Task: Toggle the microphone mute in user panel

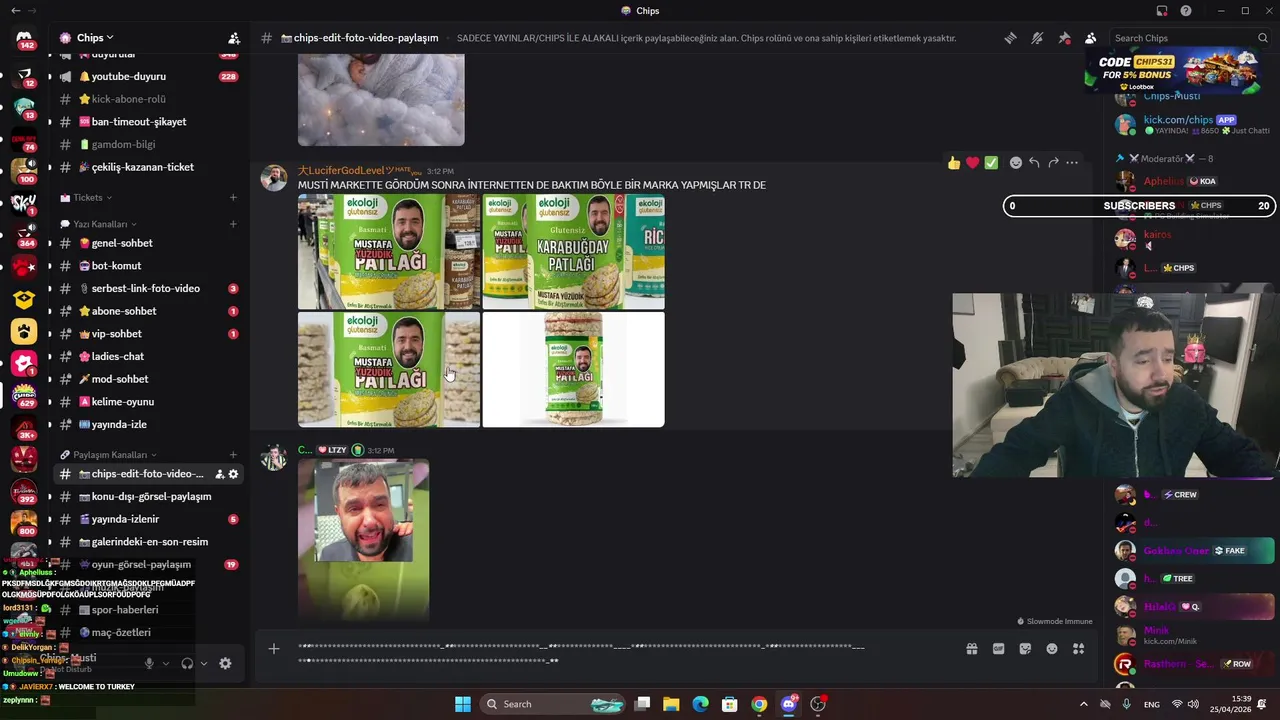Action: pos(149,663)
